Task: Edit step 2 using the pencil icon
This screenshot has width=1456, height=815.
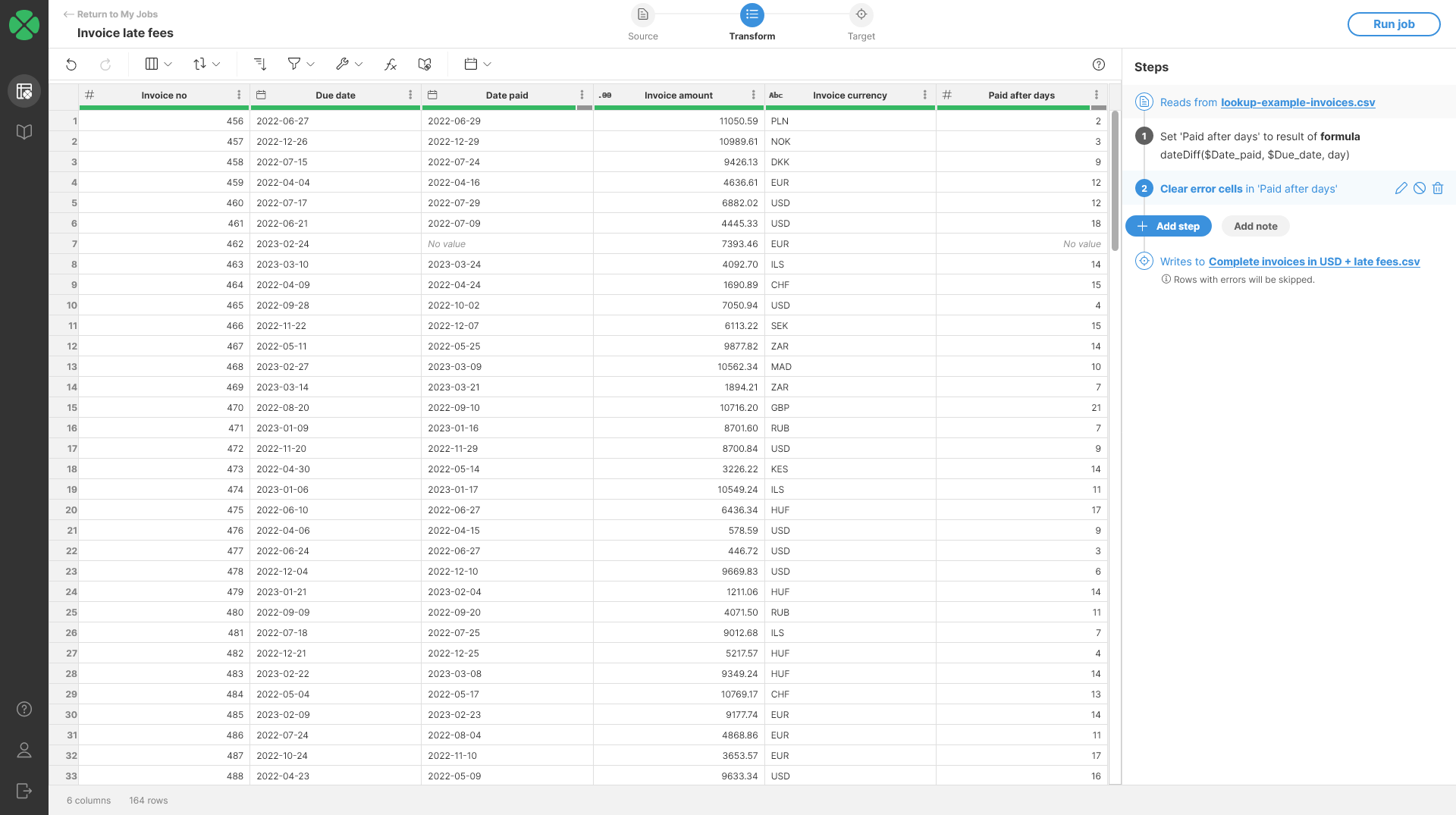Action: click(x=1401, y=188)
